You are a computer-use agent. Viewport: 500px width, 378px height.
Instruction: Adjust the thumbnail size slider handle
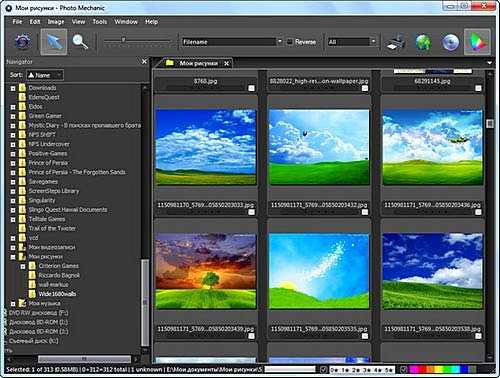click(x=123, y=40)
